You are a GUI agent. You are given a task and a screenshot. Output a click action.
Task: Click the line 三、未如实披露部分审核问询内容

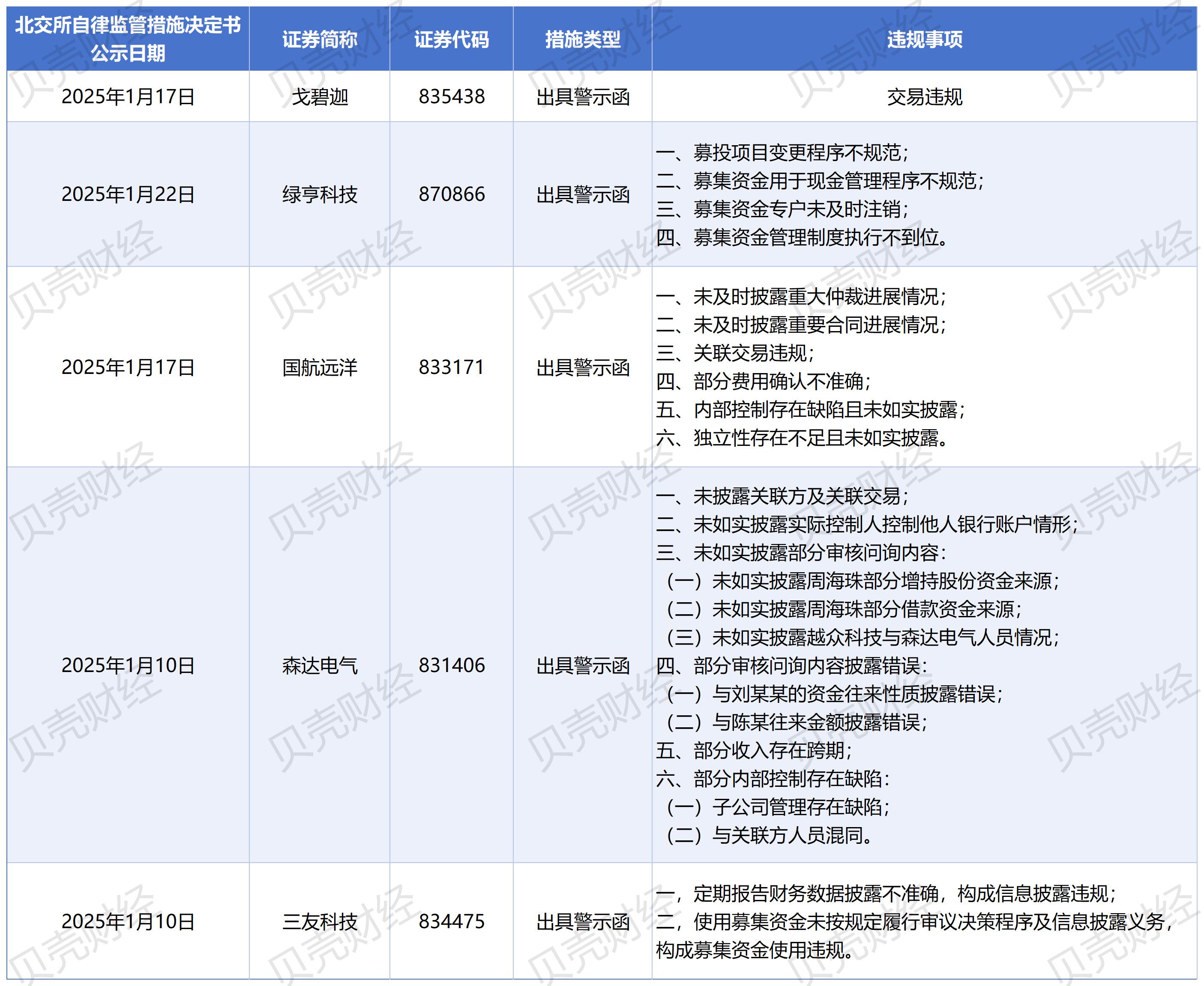coord(801,553)
